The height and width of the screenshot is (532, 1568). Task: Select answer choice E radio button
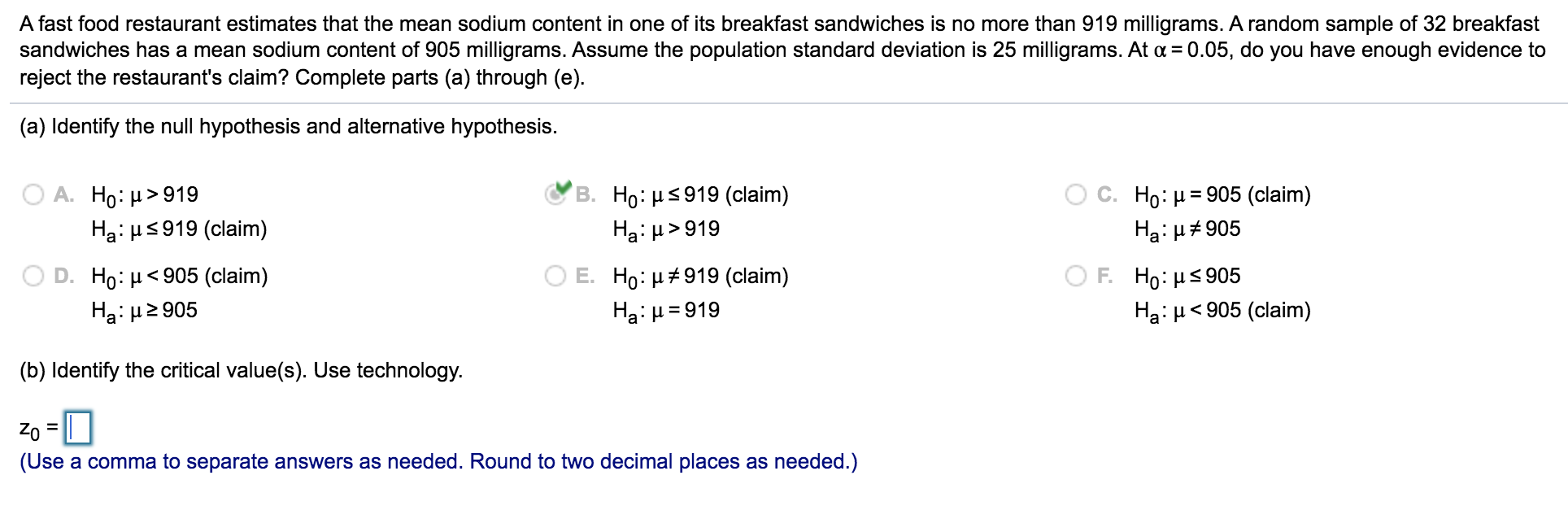pyautogui.click(x=555, y=277)
